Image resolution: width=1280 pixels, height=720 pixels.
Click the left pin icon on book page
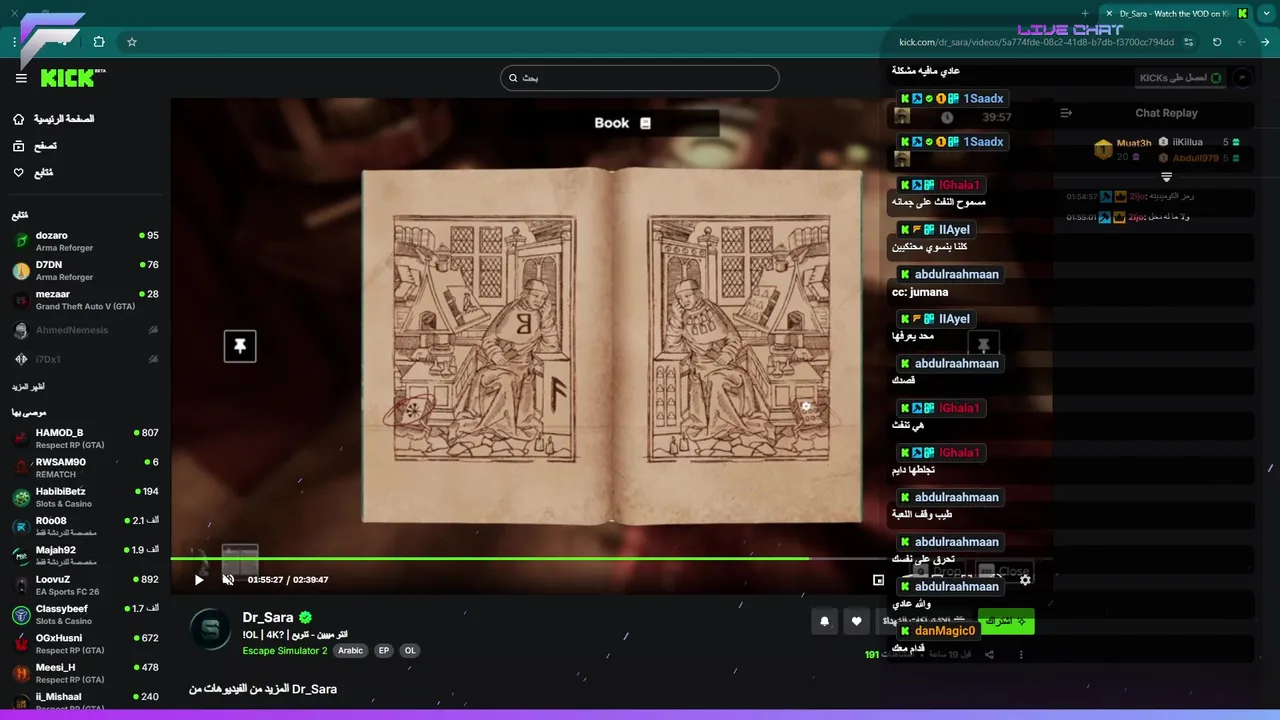point(240,346)
